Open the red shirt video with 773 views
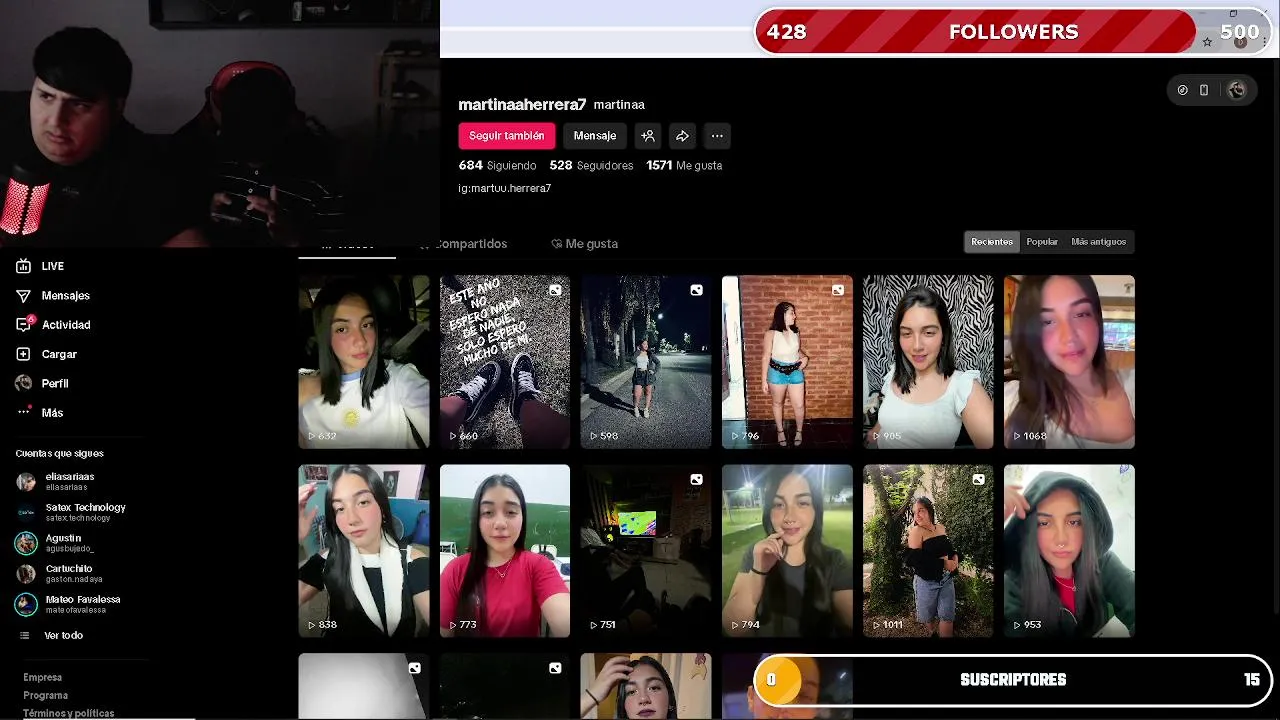This screenshot has height=720, width=1280. coord(505,551)
